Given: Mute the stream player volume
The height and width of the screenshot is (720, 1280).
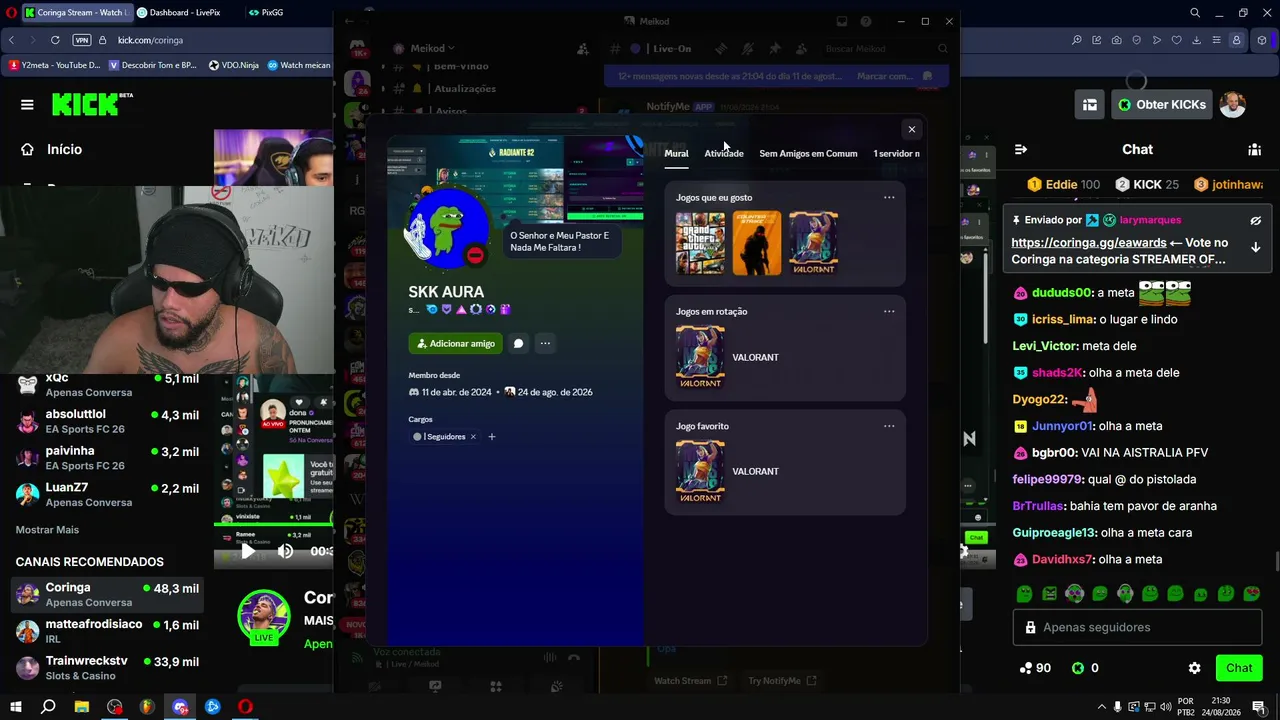Looking at the screenshot, I should pyautogui.click(x=286, y=551).
